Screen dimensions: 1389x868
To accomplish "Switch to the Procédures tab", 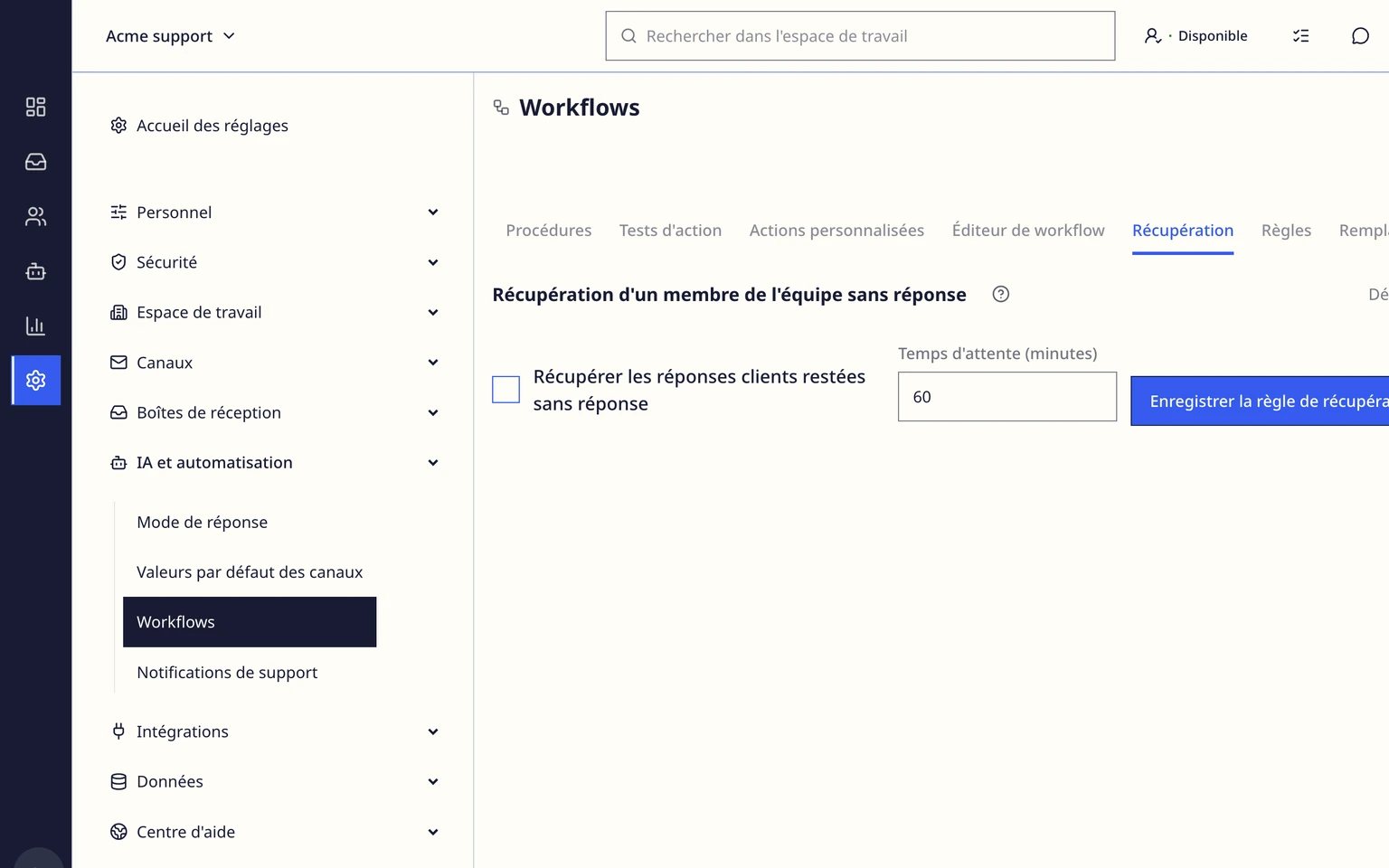I will 549,231.
